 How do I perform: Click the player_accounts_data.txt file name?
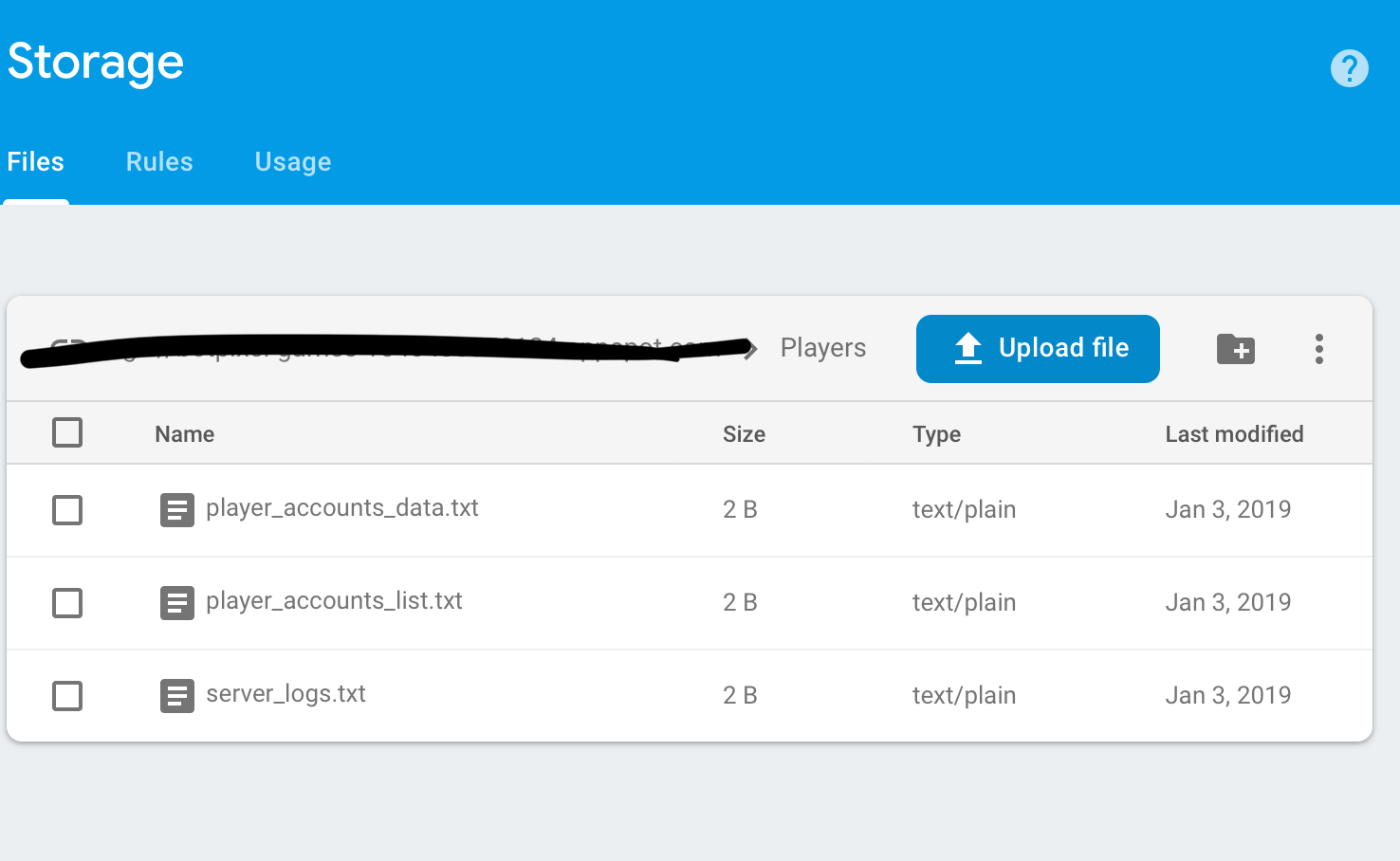pos(341,508)
